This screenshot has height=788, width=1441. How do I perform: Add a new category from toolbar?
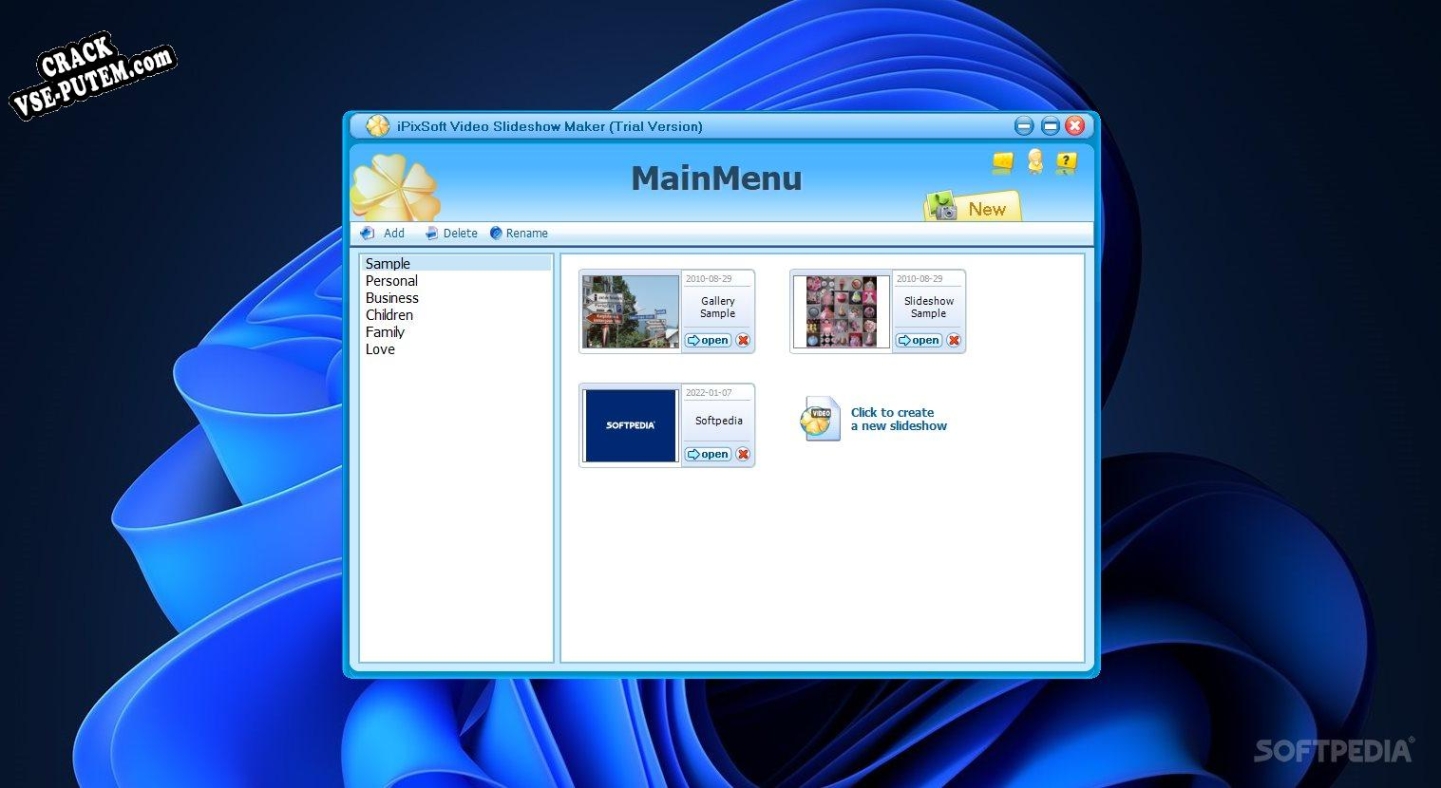pyautogui.click(x=383, y=233)
